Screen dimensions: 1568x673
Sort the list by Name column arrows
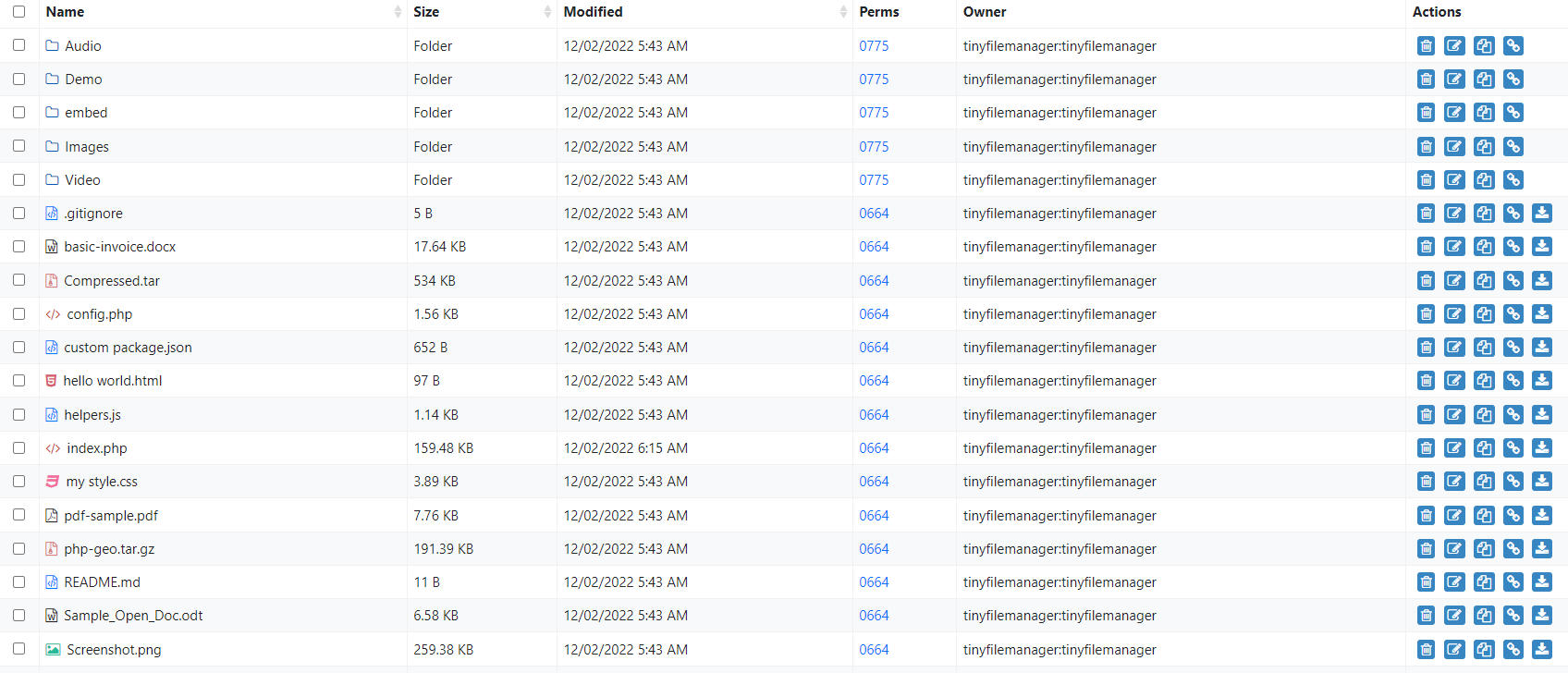tap(398, 12)
